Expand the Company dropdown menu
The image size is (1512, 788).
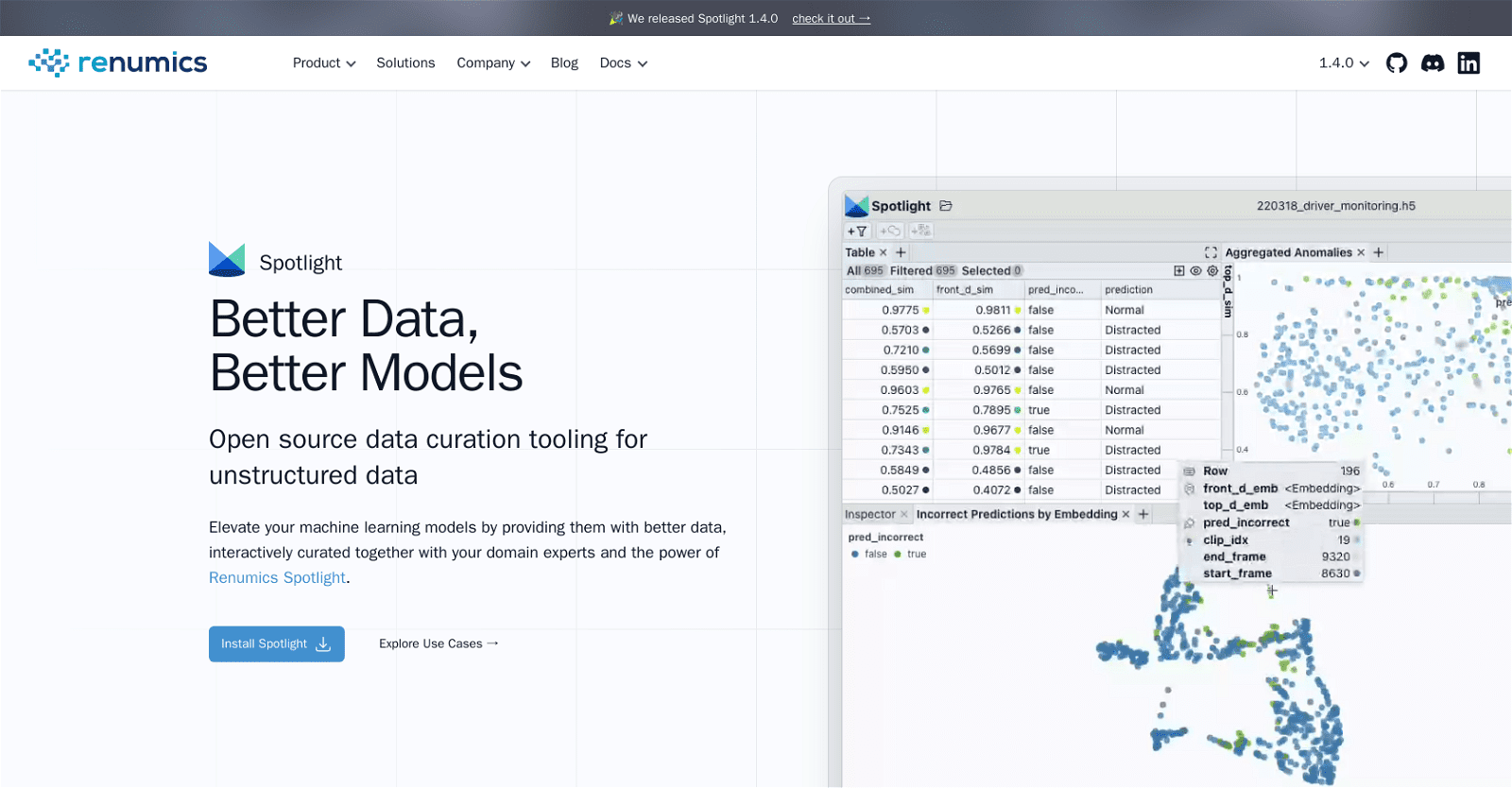493,63
